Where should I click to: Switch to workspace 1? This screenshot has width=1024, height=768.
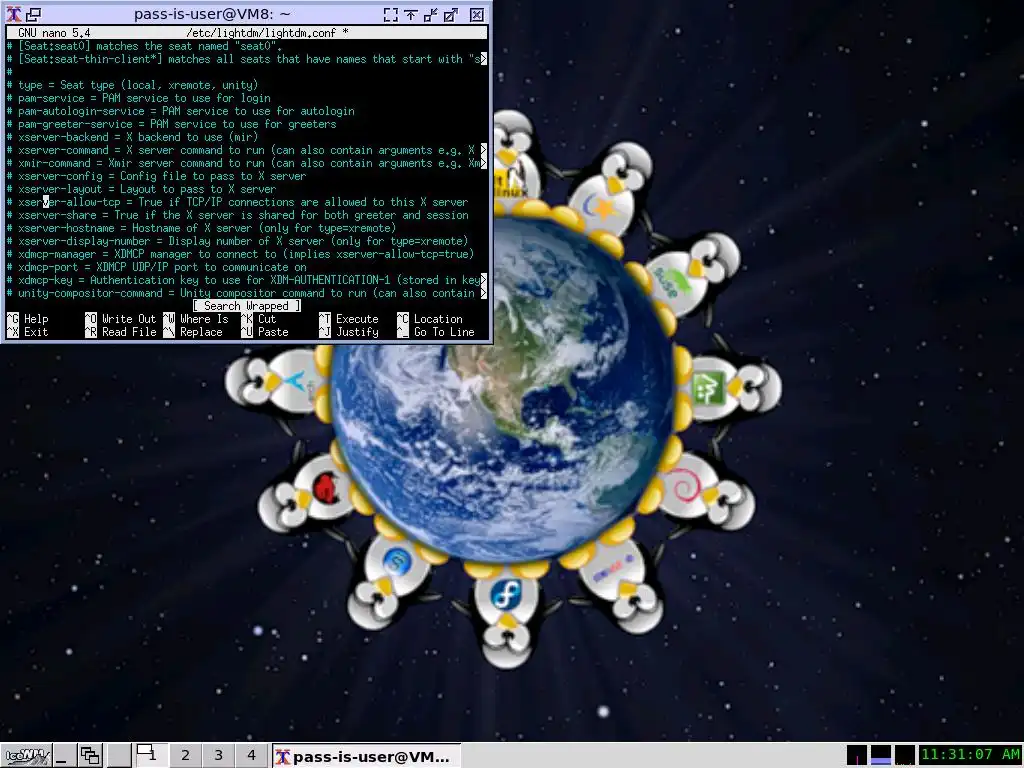pos(152,755)
